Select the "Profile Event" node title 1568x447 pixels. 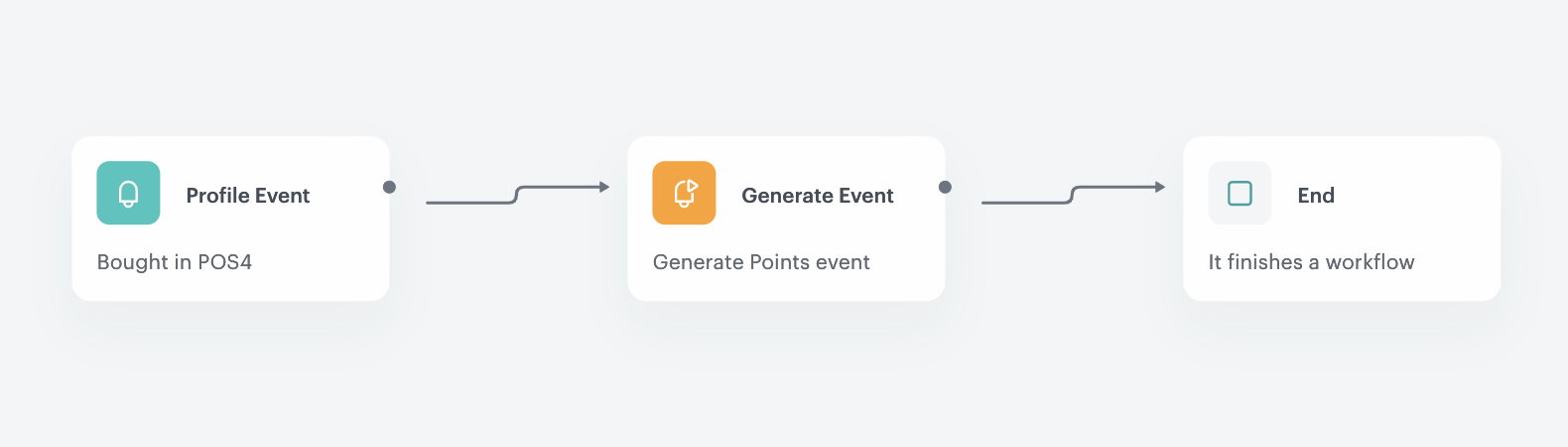tap(248, 196)
